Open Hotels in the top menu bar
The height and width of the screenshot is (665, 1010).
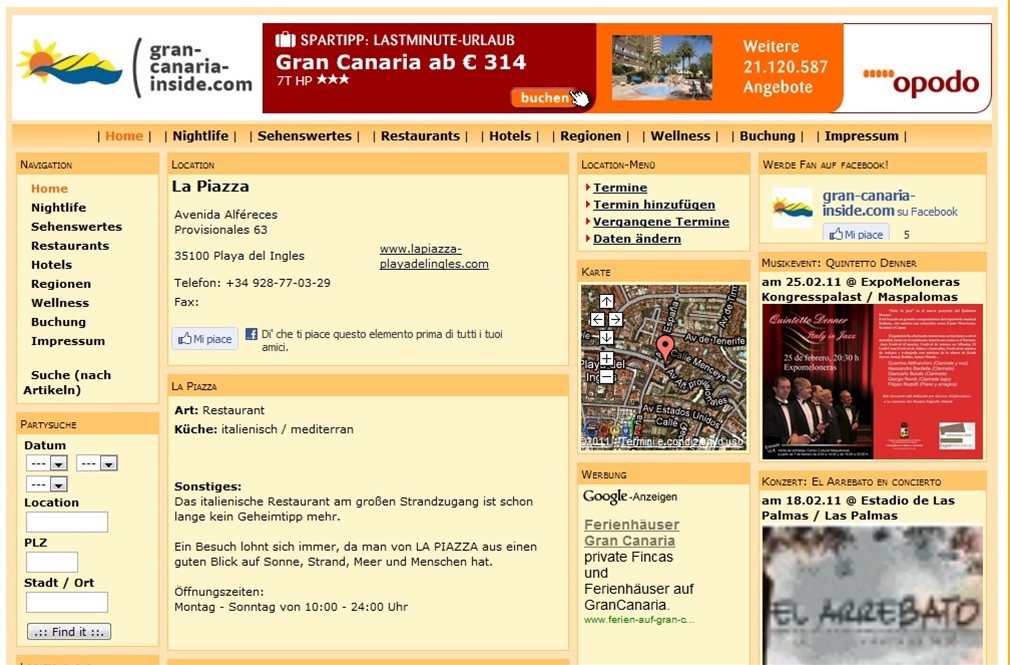click(x=510, y=136)
